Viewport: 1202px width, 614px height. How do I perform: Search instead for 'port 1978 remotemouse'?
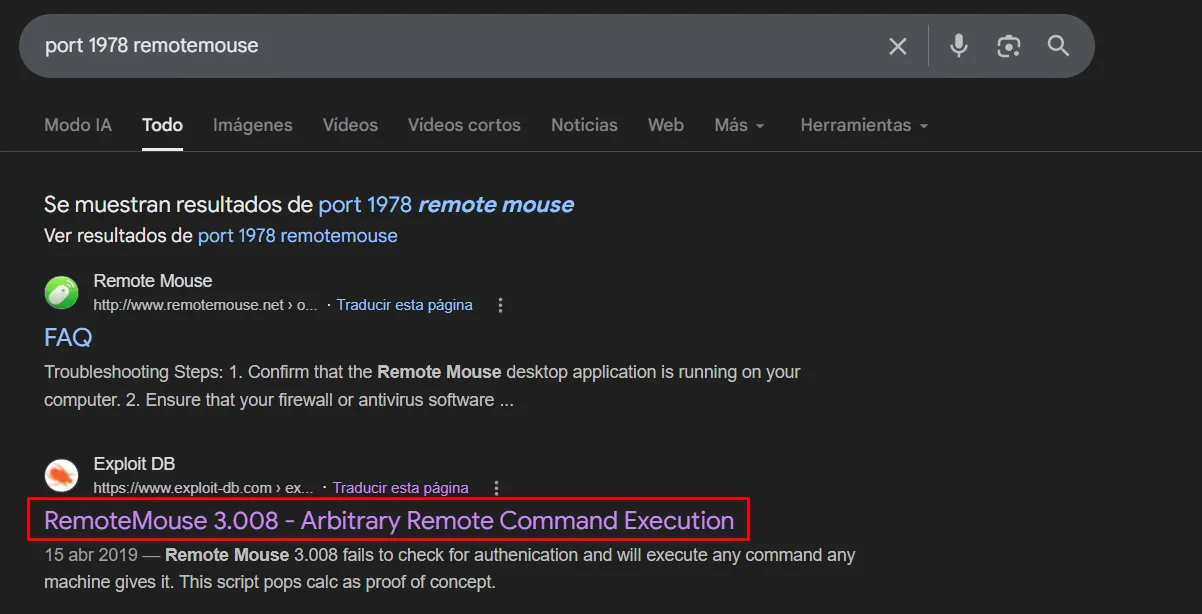click(298, 236)
